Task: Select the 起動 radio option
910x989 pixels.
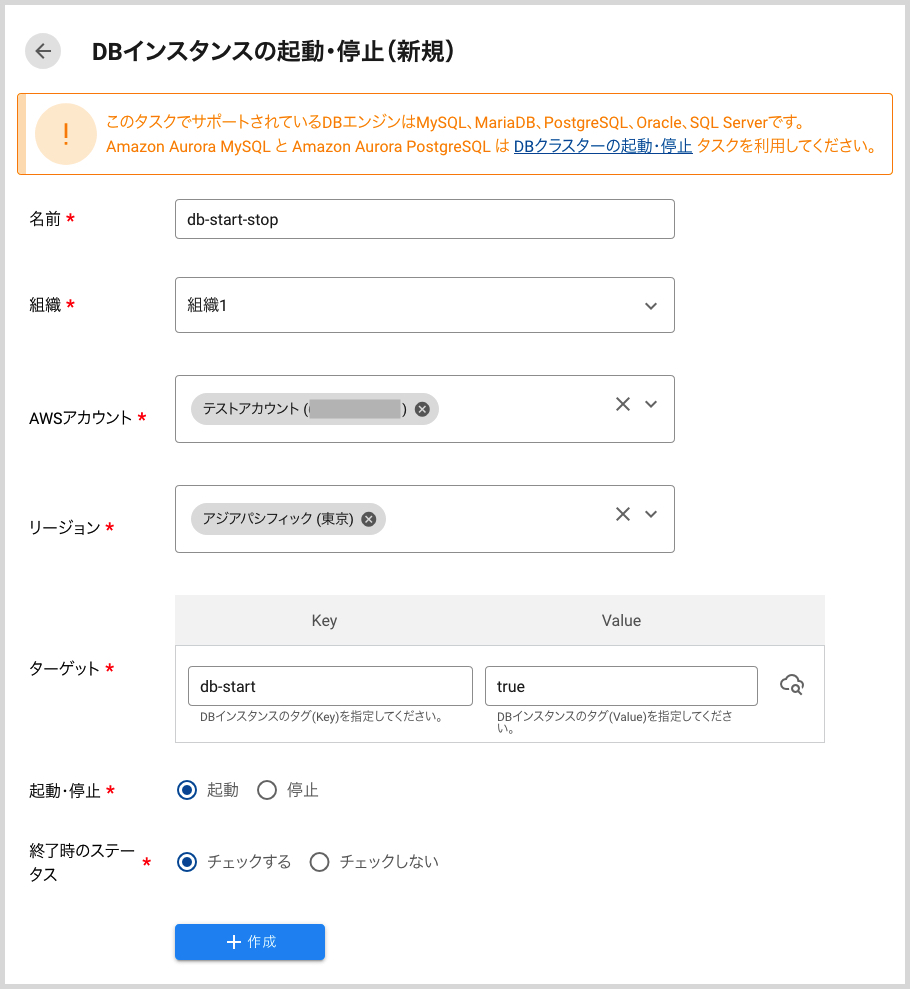Action: [186, 790]
